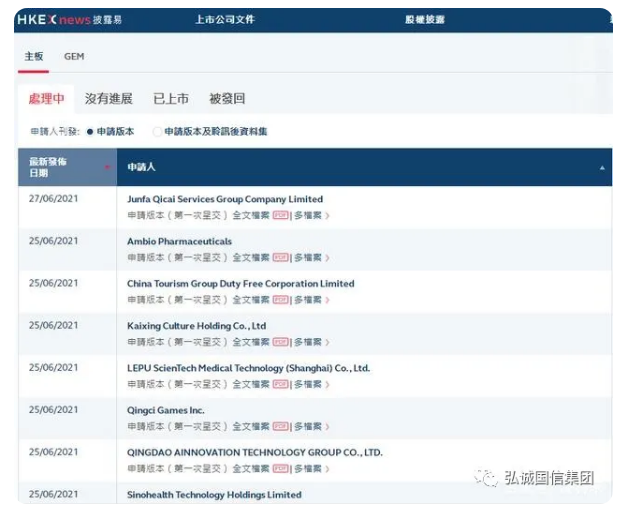Click date 25/06/2021 in Sinohealth Technology row
The image size is (626, 519).
(53, 494)
